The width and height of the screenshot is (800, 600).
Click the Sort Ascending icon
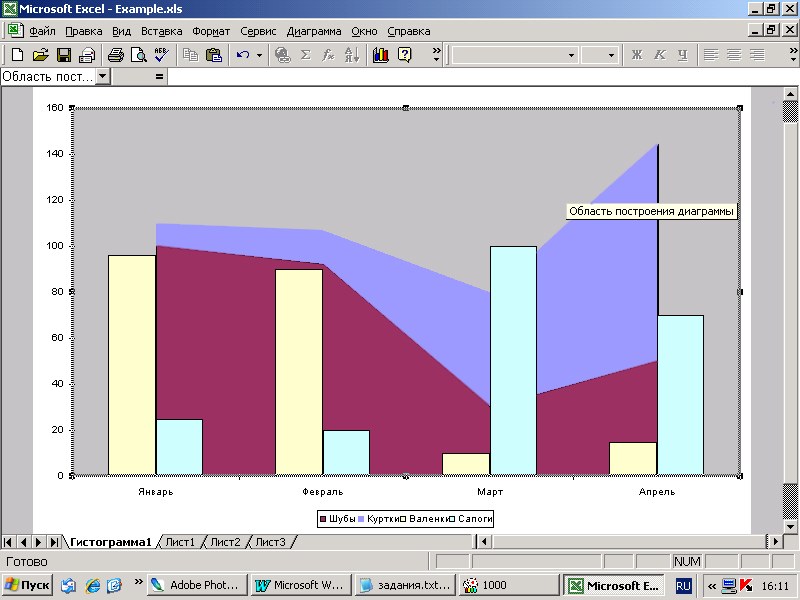352,55
